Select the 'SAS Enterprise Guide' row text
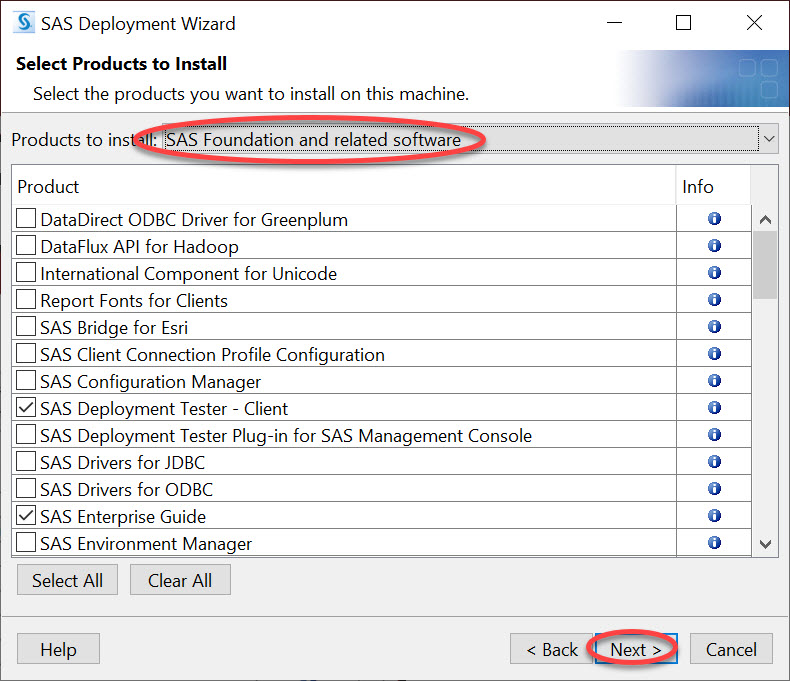The height and width of the screenshot is (681, 790). 123,517
